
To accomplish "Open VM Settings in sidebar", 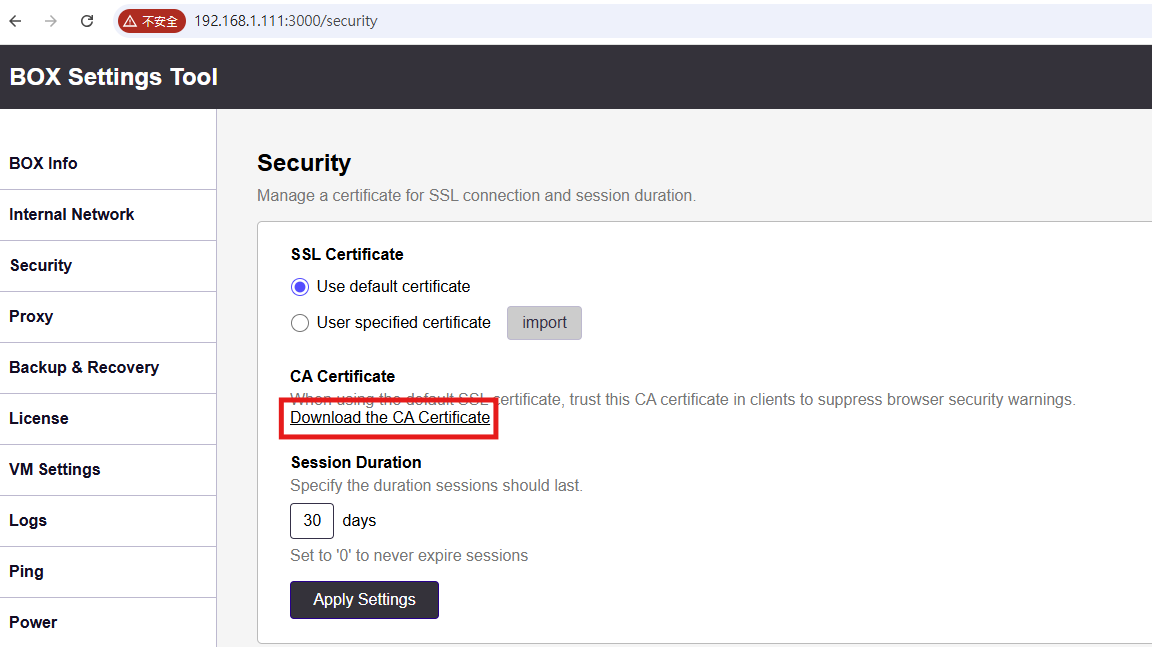I will pyautogui.click(x=108, y=470).
